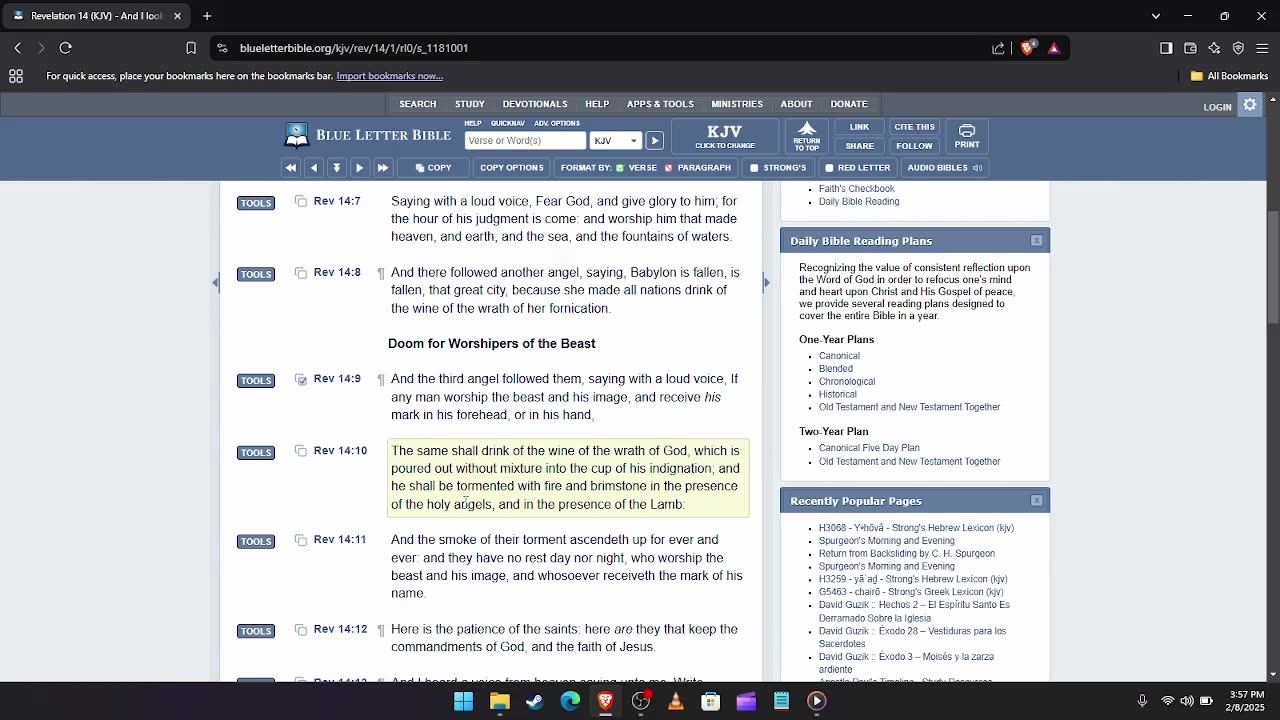Viewport: 1280px width, 720px height.
Task: Jump to the next book (double right arrow)
Action: 382,168
